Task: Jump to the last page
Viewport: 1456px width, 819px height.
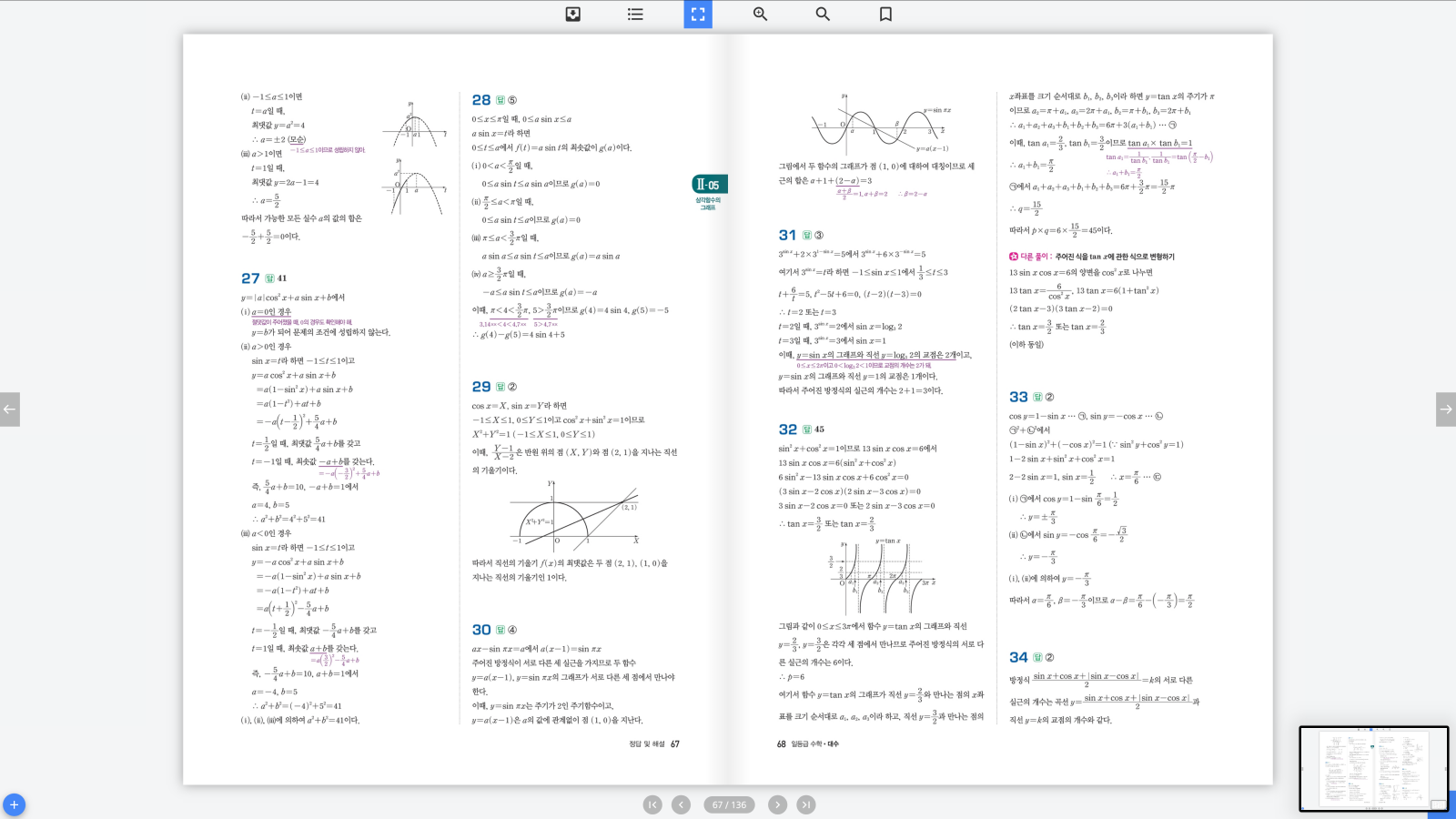Action: pos(806,804)
